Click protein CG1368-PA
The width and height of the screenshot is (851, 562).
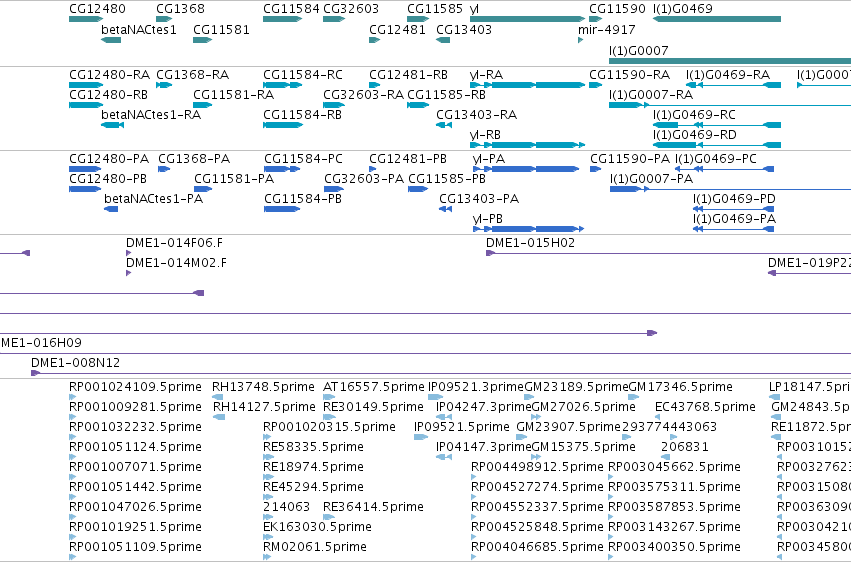coord(194,158)
